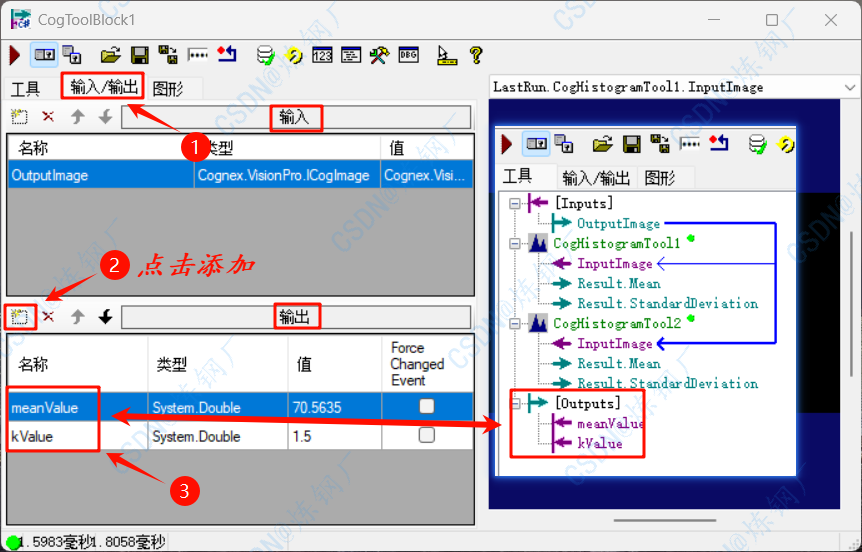862x552 pixels.
Task: Click the 1.8058毫秒 status bar text
Action: pos(128,543)
